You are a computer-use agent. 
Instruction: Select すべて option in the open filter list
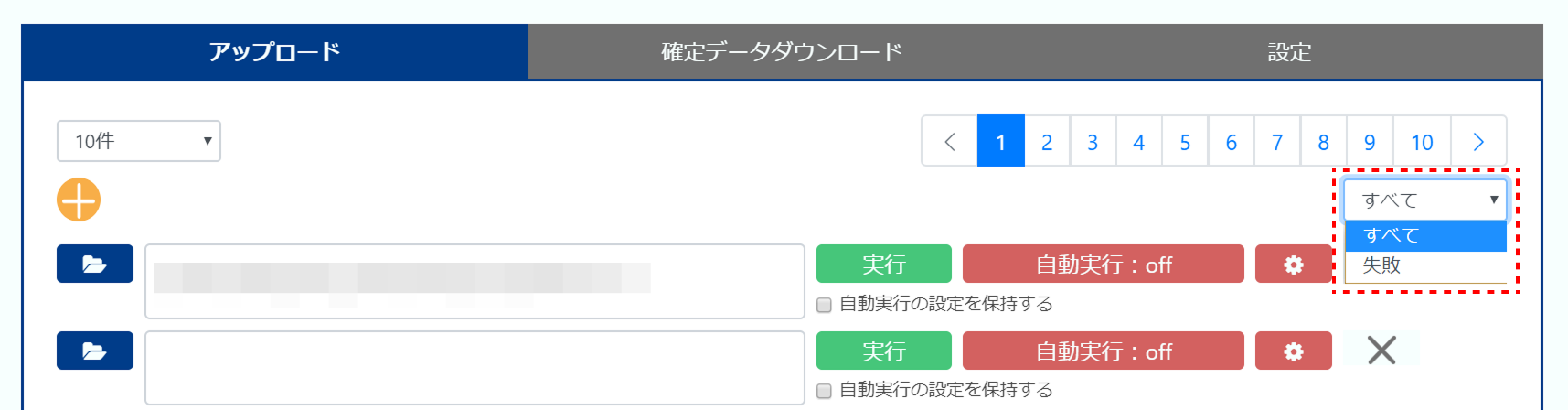(x=1425, y=235)
